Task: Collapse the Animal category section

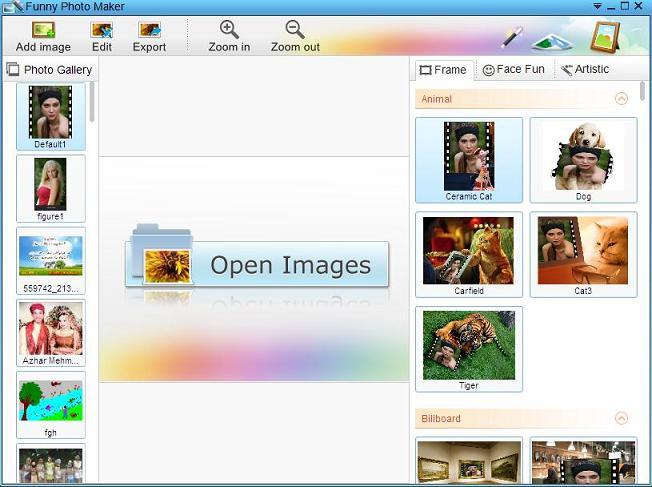Action: tap(621, 99)
